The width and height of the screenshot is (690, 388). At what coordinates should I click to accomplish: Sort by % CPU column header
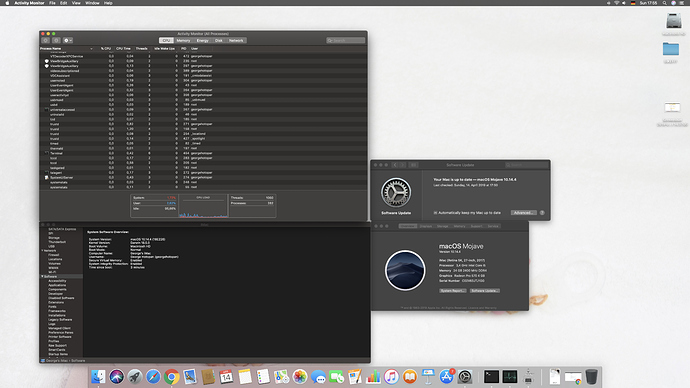point(106,48)
